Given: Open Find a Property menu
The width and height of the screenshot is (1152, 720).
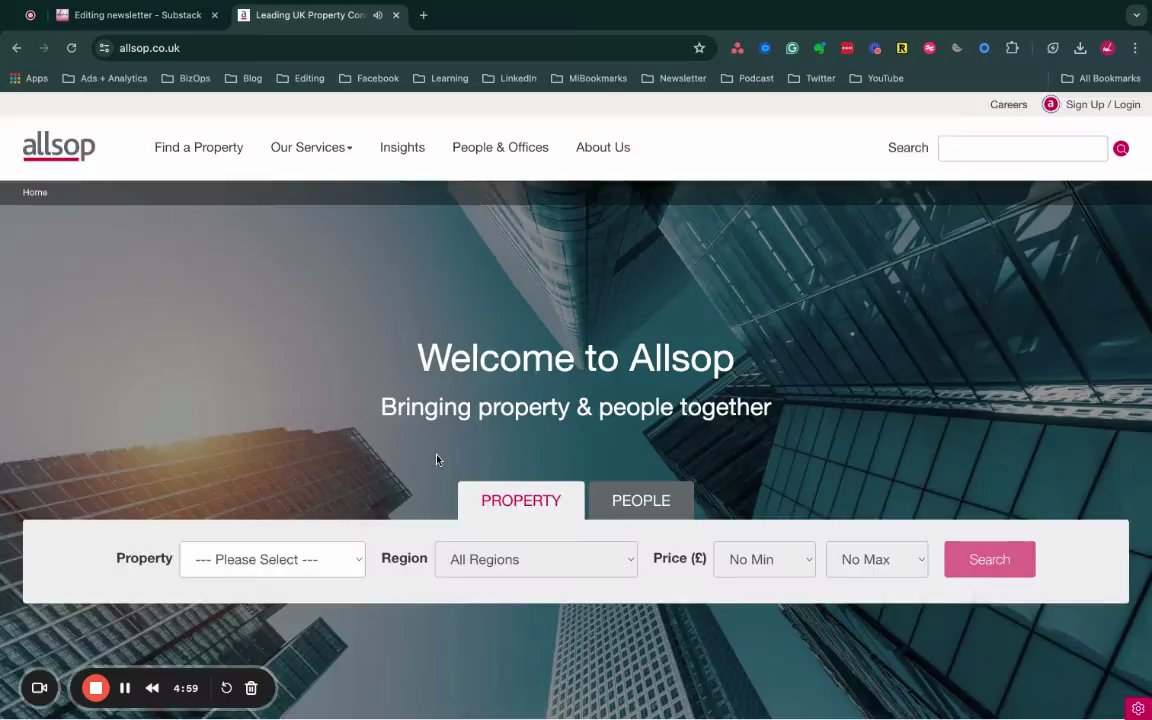Looking at the screenshot, I should click(x=198, y=147).
